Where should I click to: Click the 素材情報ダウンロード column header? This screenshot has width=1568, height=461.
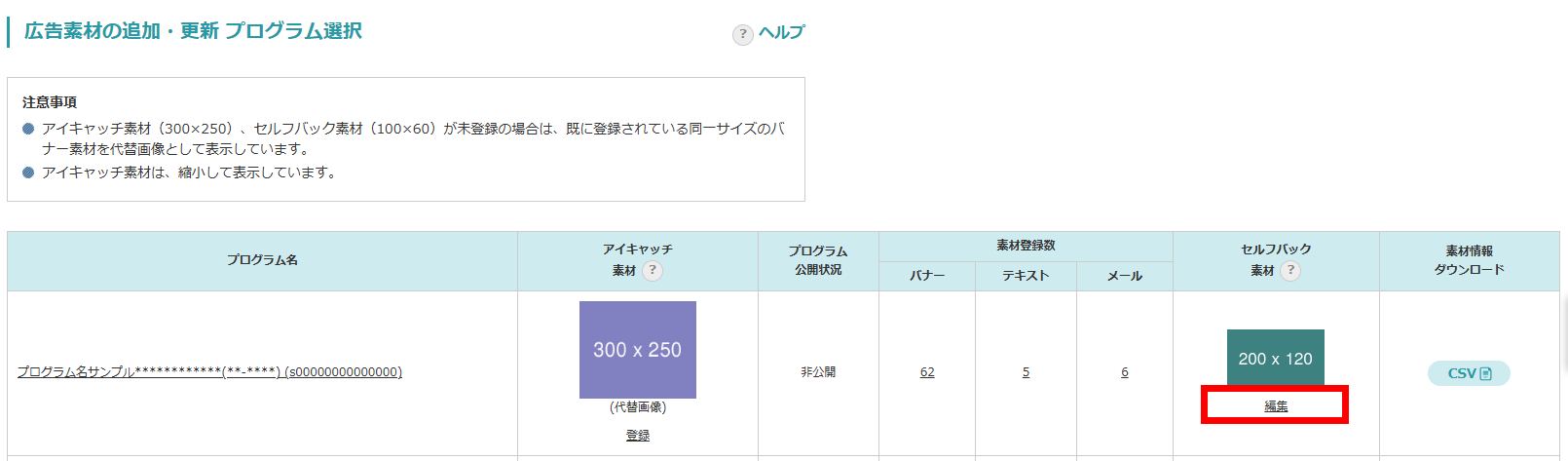pos(1469,260)
